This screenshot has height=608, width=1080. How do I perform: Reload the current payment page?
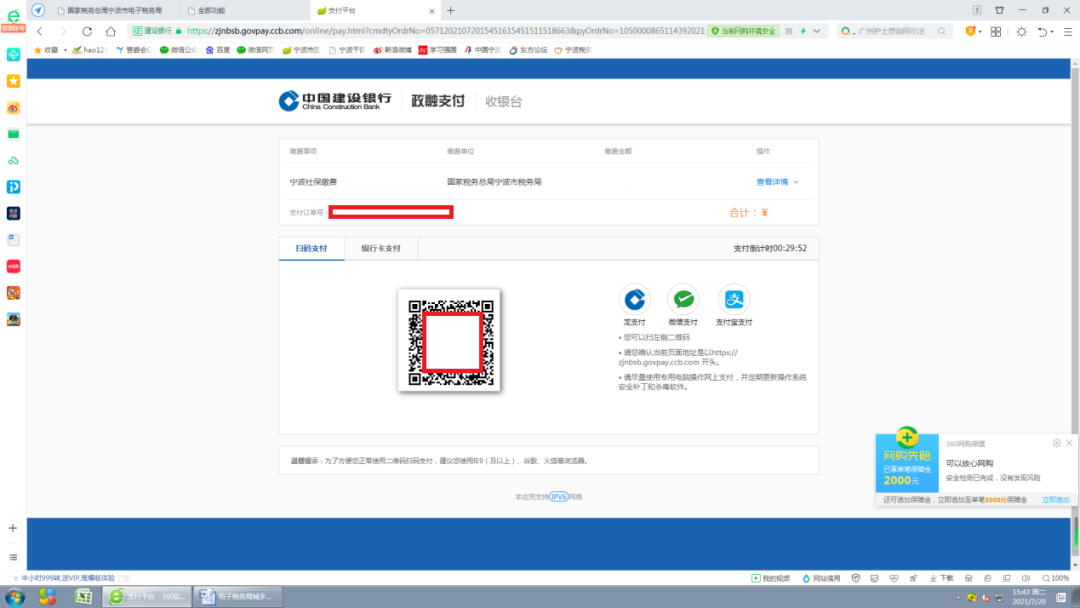tap(87, 31)
